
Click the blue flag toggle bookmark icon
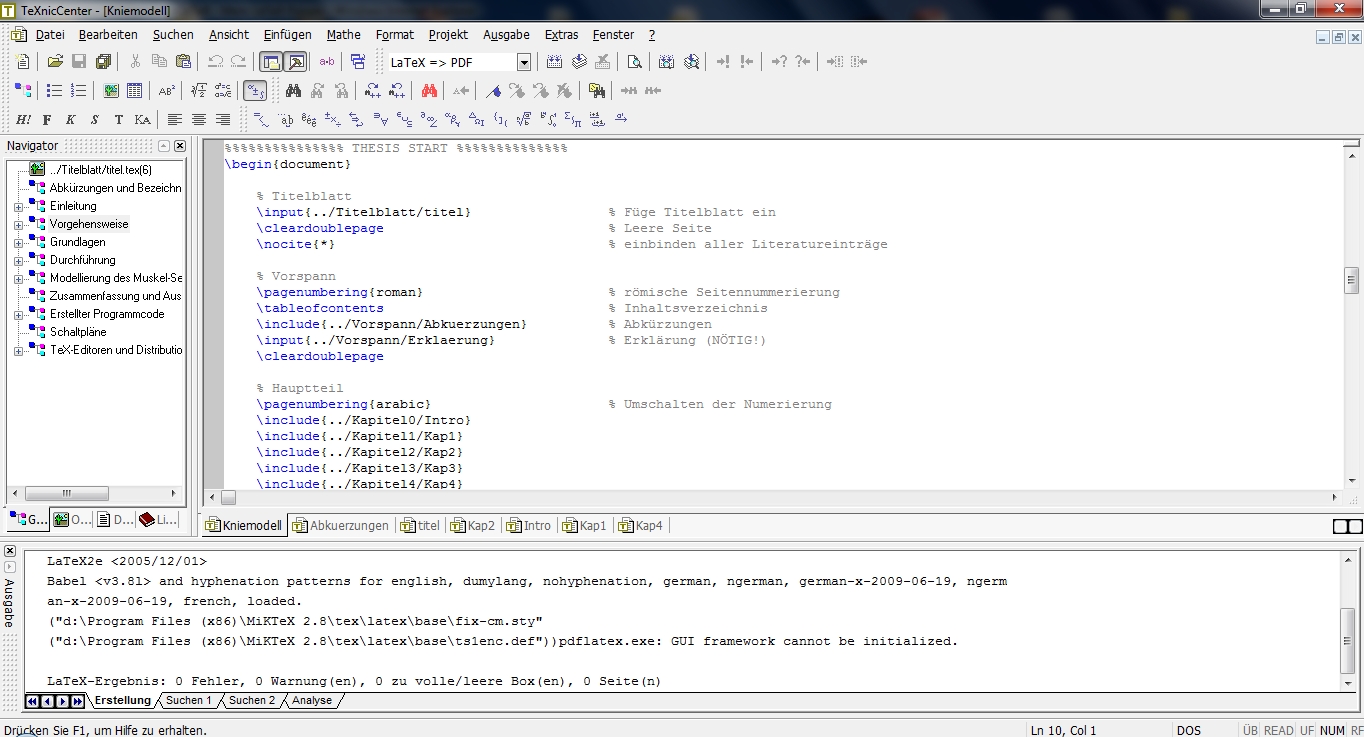(493, 91)
